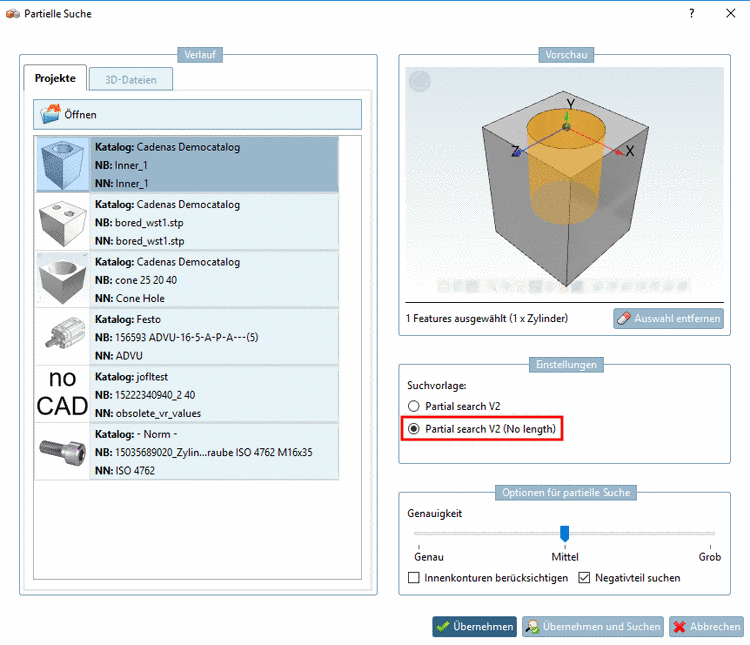Uncheck the Negativteil suchen checkbox
Viewport: 750px width, 645px height.
point(584,578)
